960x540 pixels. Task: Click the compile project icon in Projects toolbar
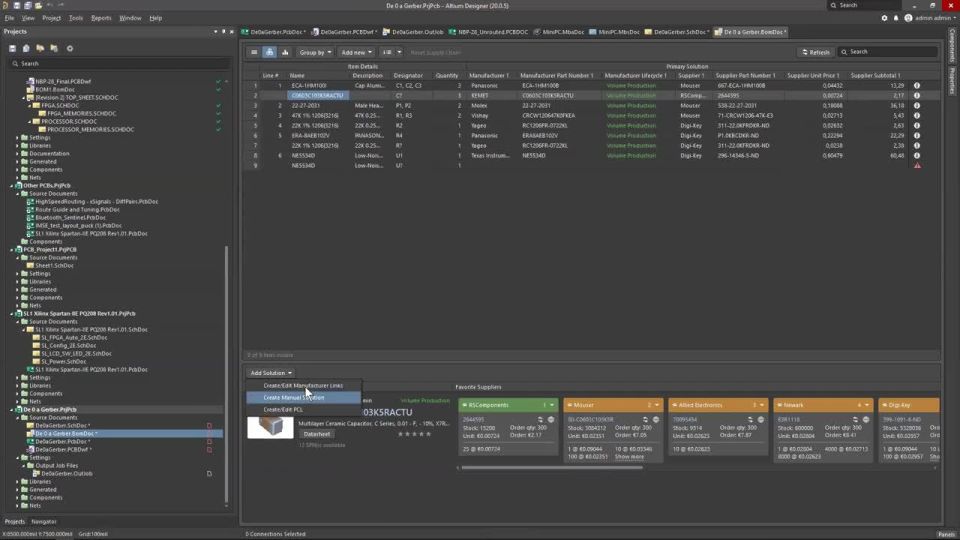coord(26,48)
